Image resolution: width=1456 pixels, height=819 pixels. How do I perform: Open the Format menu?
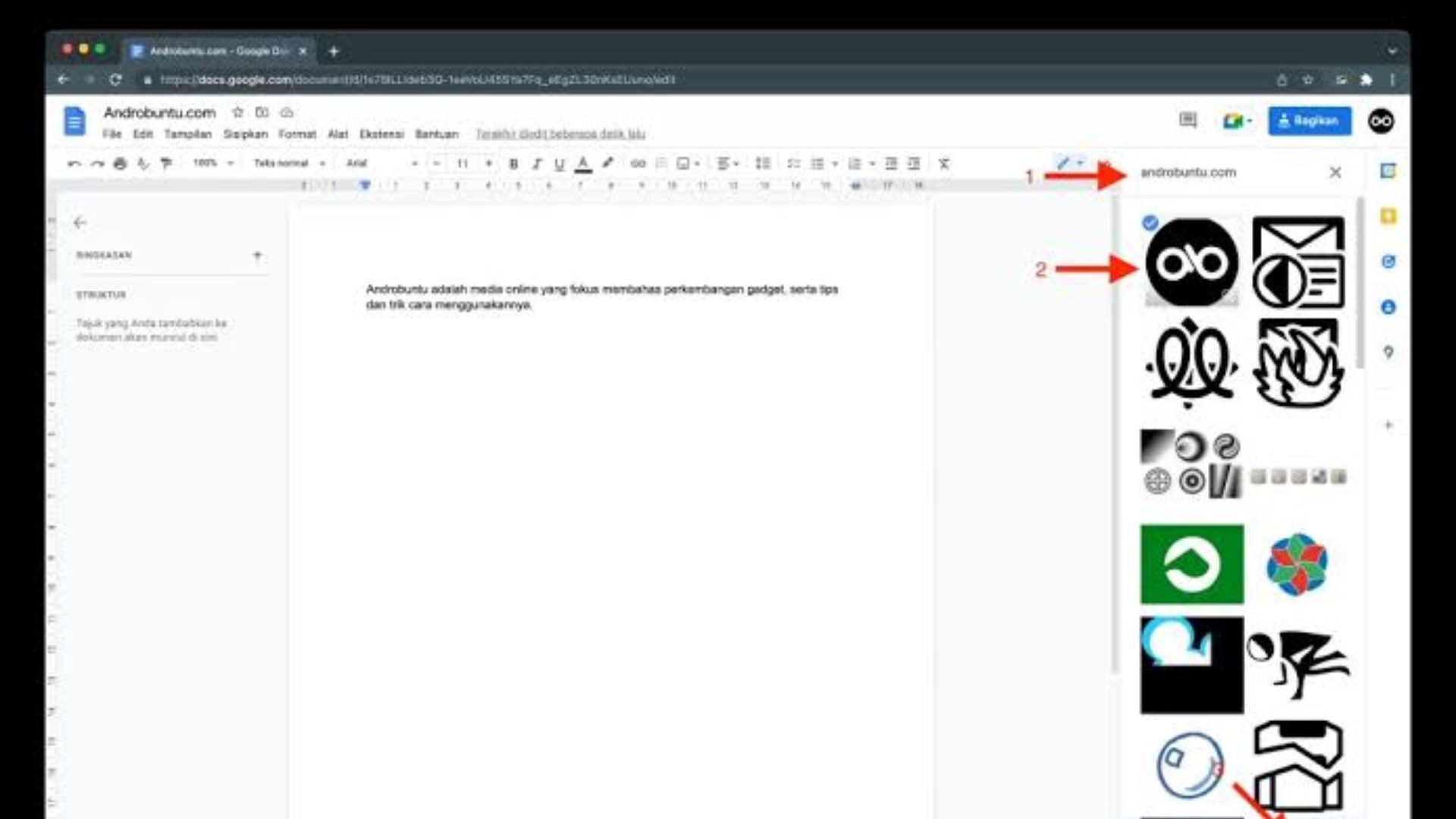click(297, 134)
